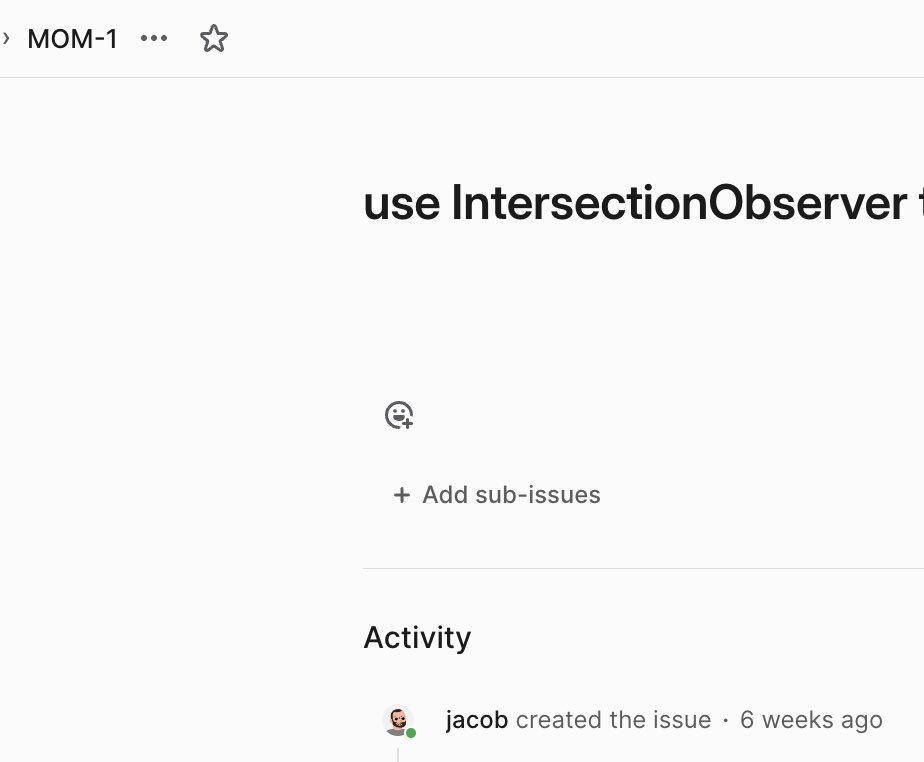The height and width of the screenshot is (762, 924).
Task: Click the Add sub-issues text label
Action: pyautogui.click(x=512, y=495)
